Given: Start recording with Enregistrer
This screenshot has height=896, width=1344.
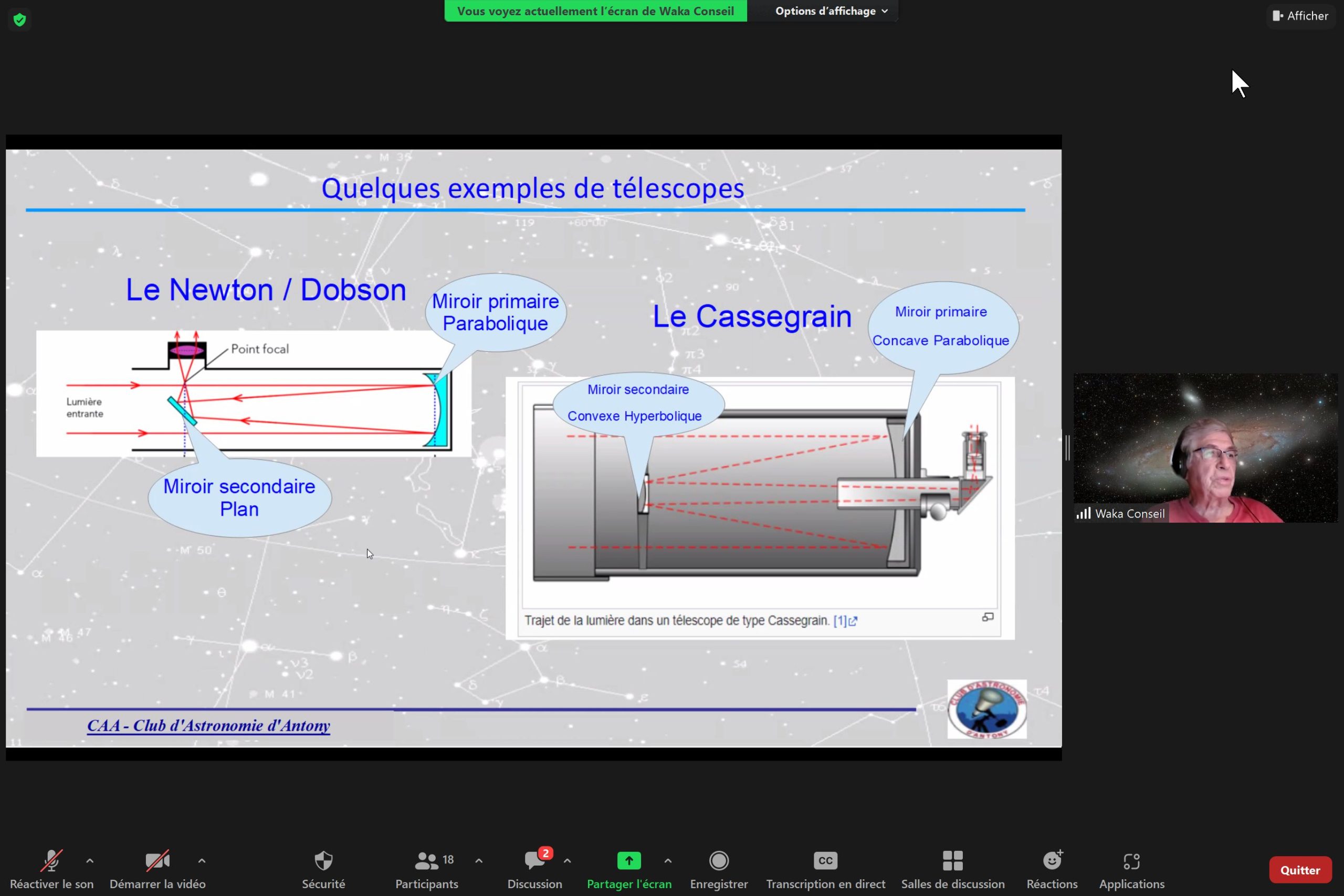Looking at the screenshot, I should pos(718,869).
